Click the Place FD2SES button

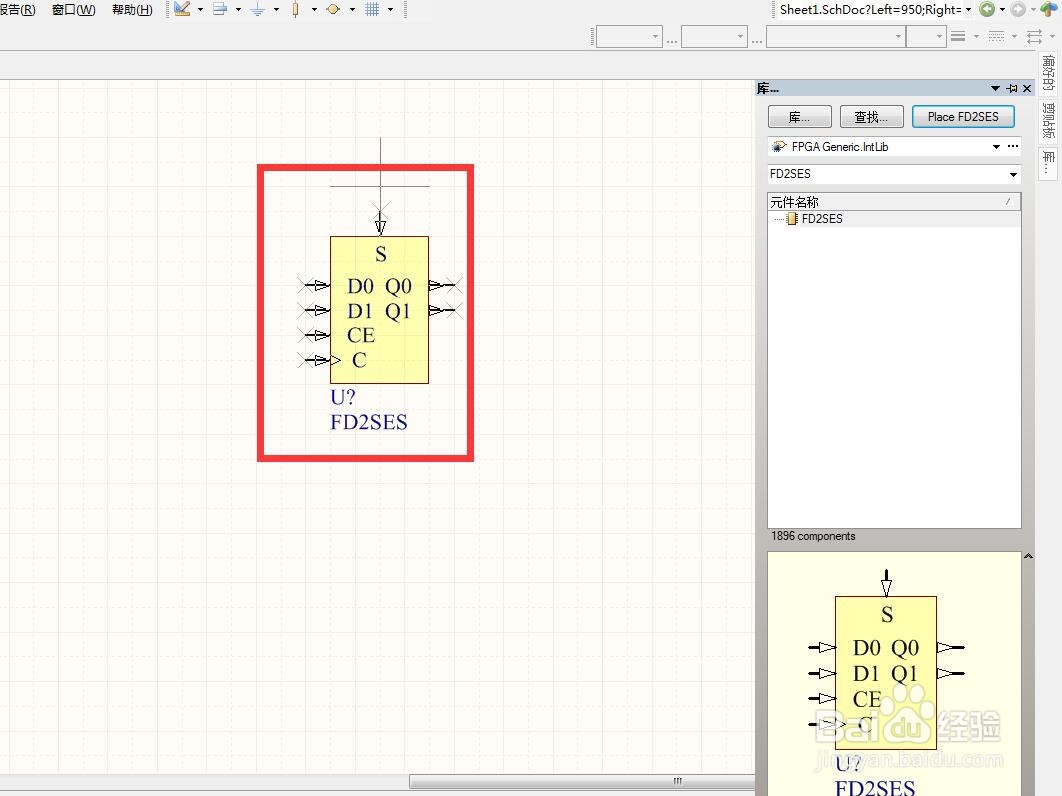[963, 117]
